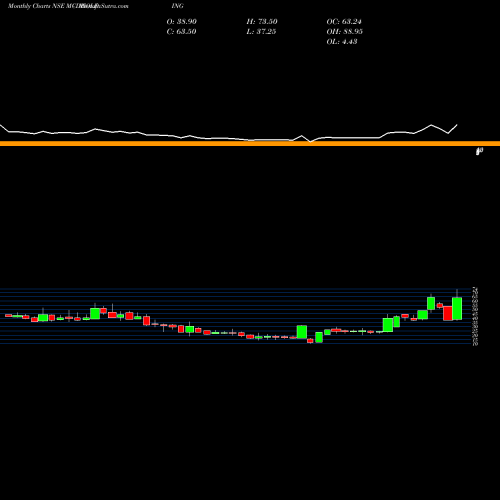Screen dimensions: 500x500
Task: Click the 'Monthly Charts NSE' title text
Action: (x=36, y=6)
